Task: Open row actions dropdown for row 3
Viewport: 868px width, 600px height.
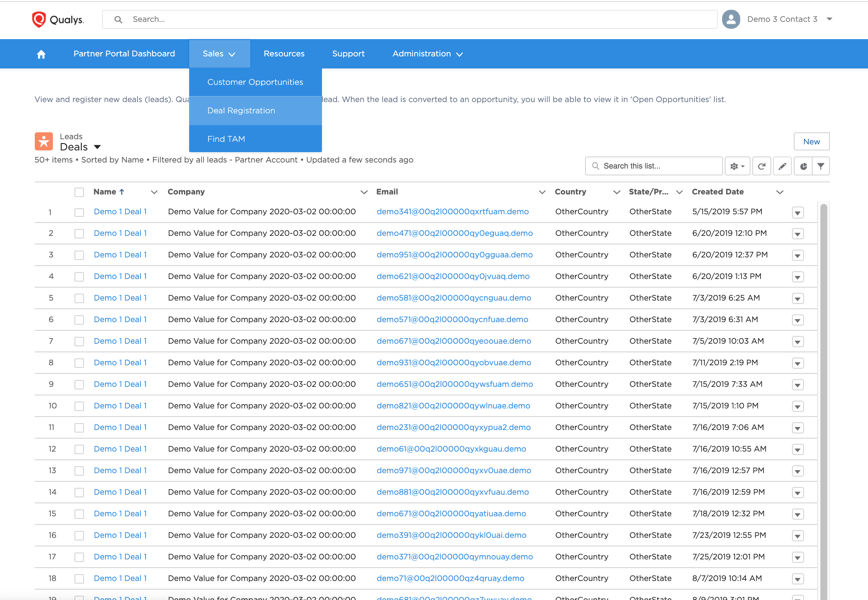Action: tap(797, 256)
